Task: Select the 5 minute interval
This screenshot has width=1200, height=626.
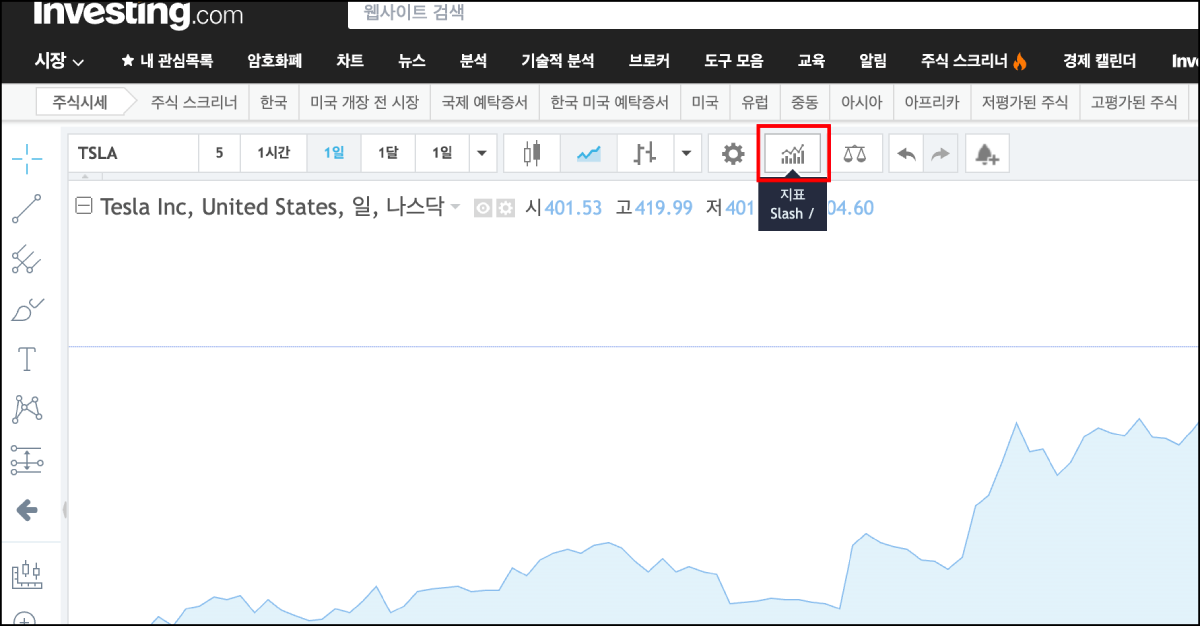Action: 219,153
